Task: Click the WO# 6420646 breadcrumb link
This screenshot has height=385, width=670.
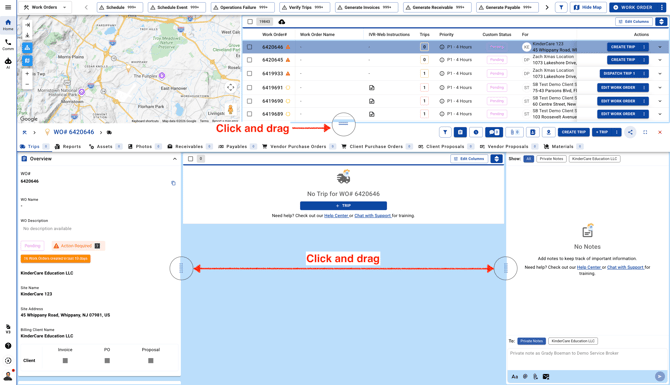Action: (x=73, y=132)
